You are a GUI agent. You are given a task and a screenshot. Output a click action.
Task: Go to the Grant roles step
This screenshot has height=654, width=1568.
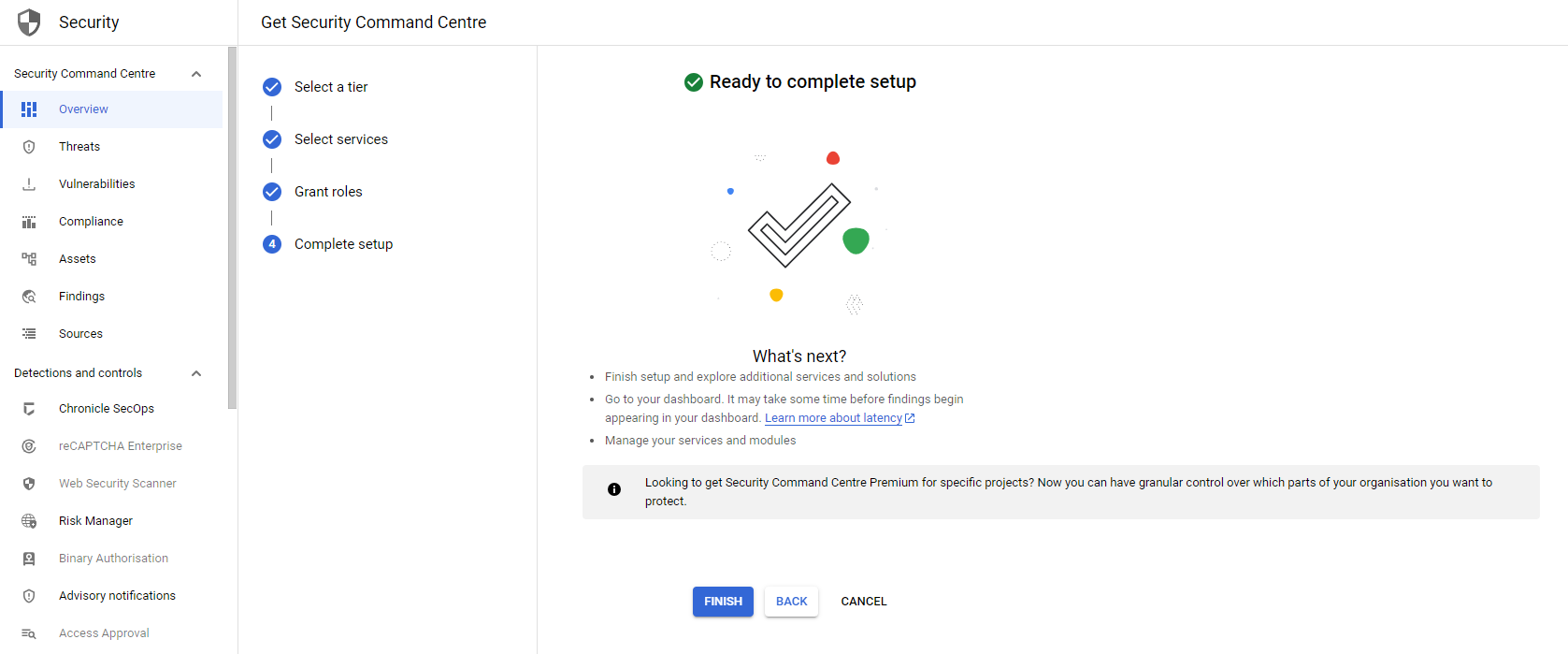pos(328,191)
